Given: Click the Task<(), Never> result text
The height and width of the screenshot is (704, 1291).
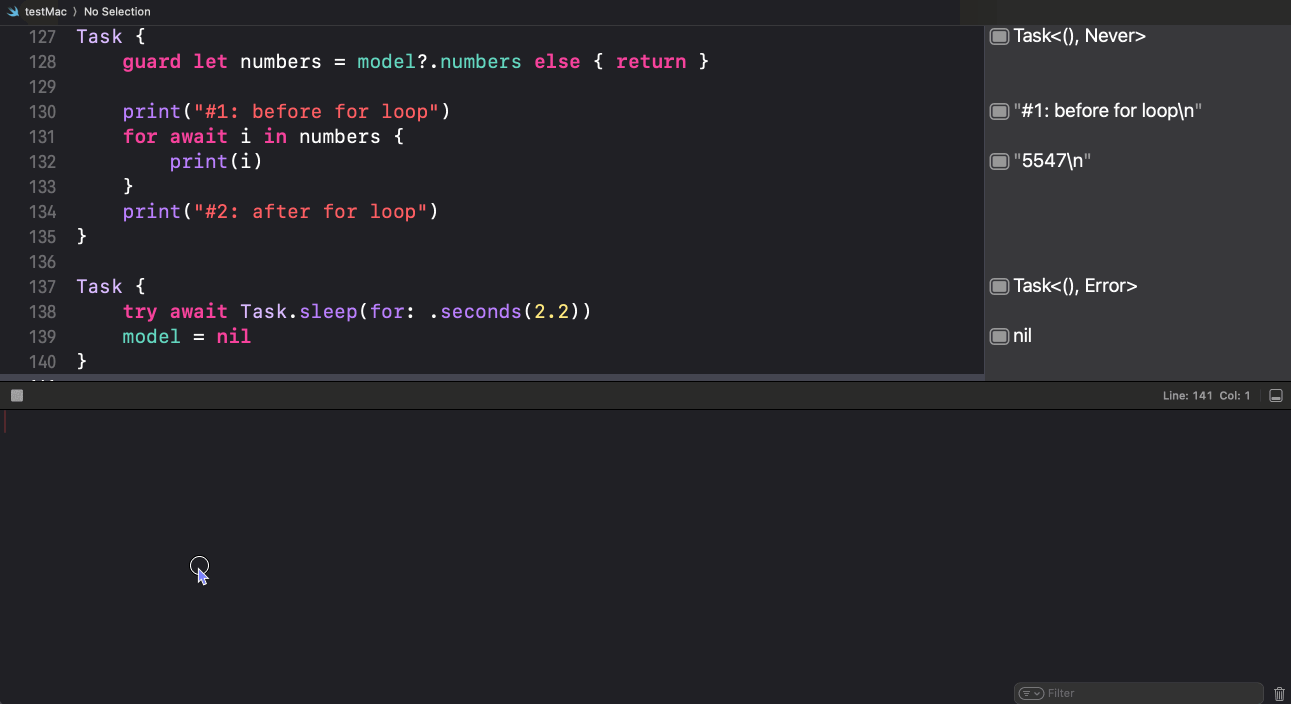Looking at the screenshot, I should (1079, 37).
